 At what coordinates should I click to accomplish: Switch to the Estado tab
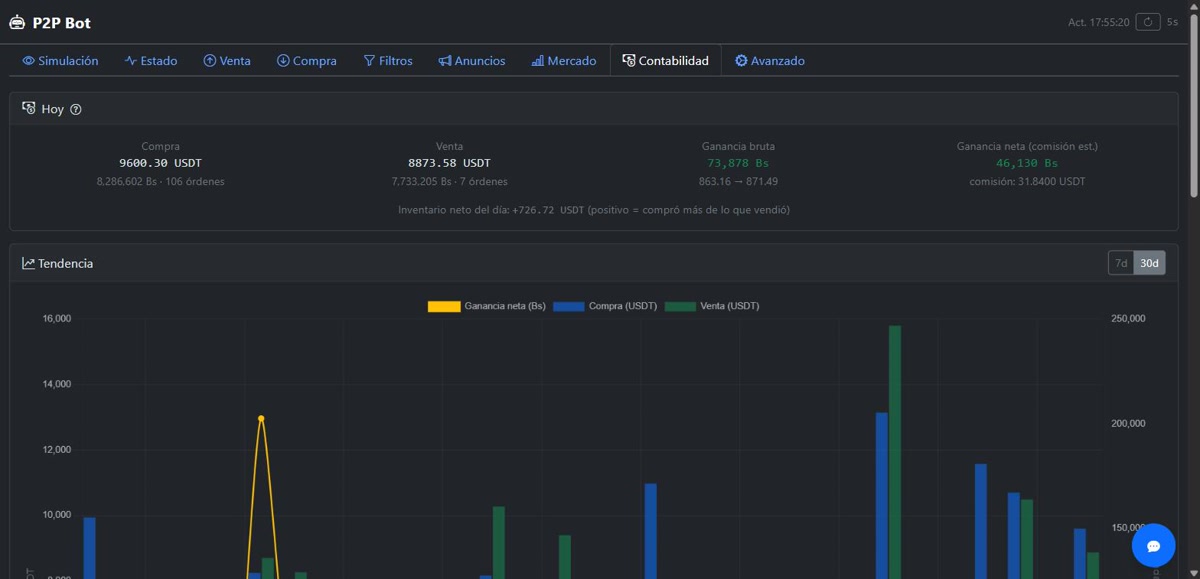(x=151, y=61)
